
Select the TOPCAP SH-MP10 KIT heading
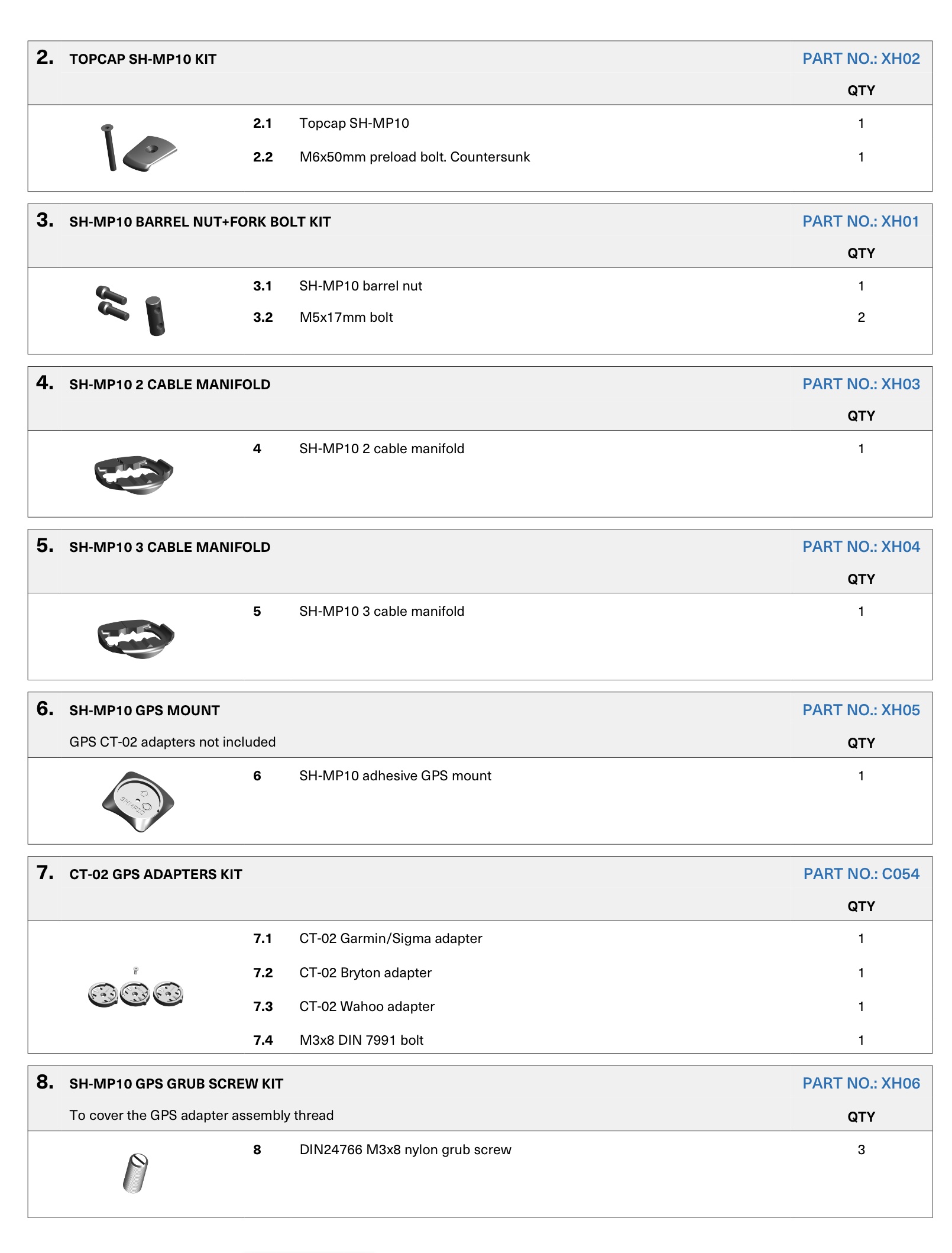point(143,59)
